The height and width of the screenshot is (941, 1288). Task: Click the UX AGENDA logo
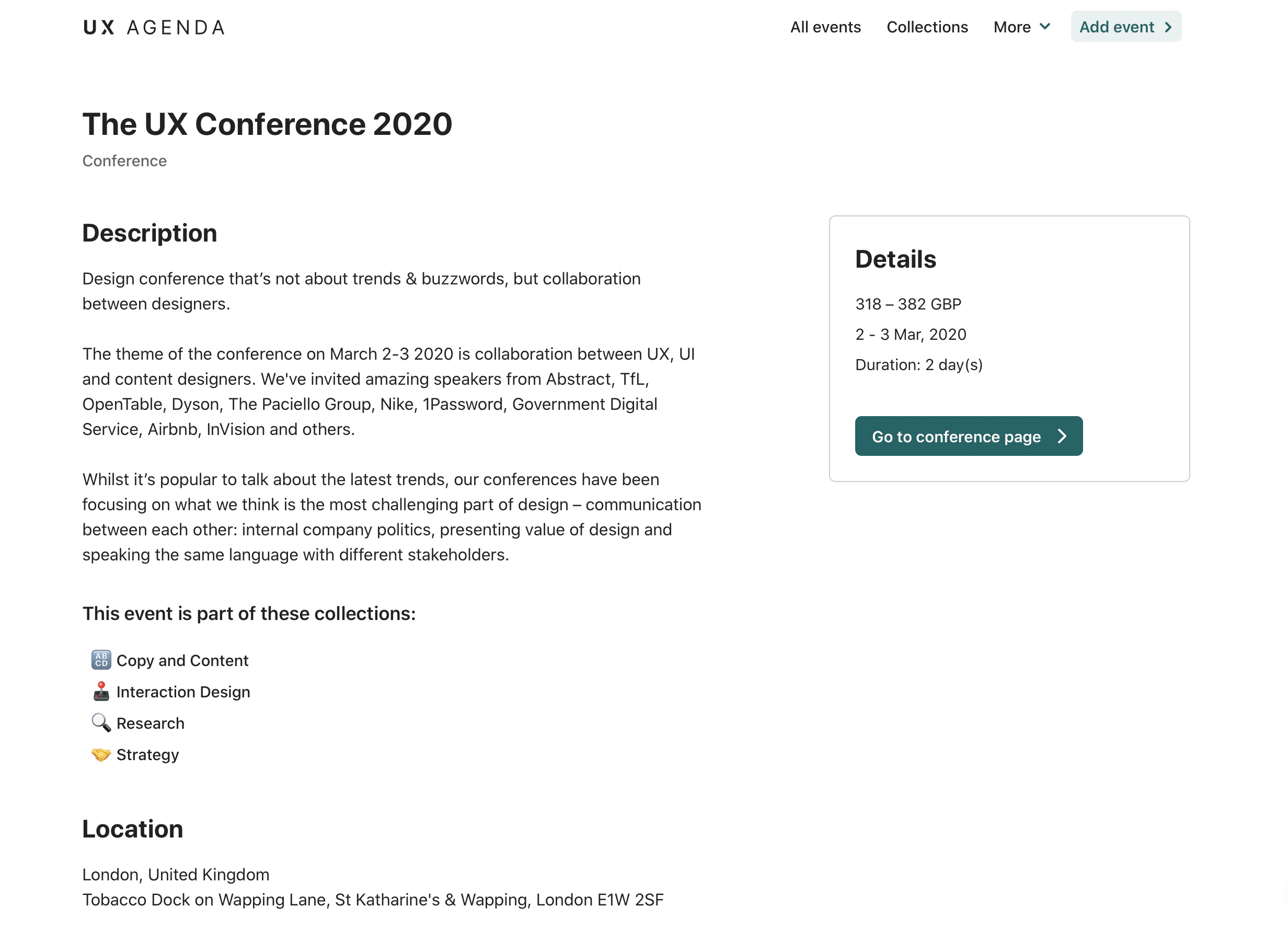[x=154, y=27]
